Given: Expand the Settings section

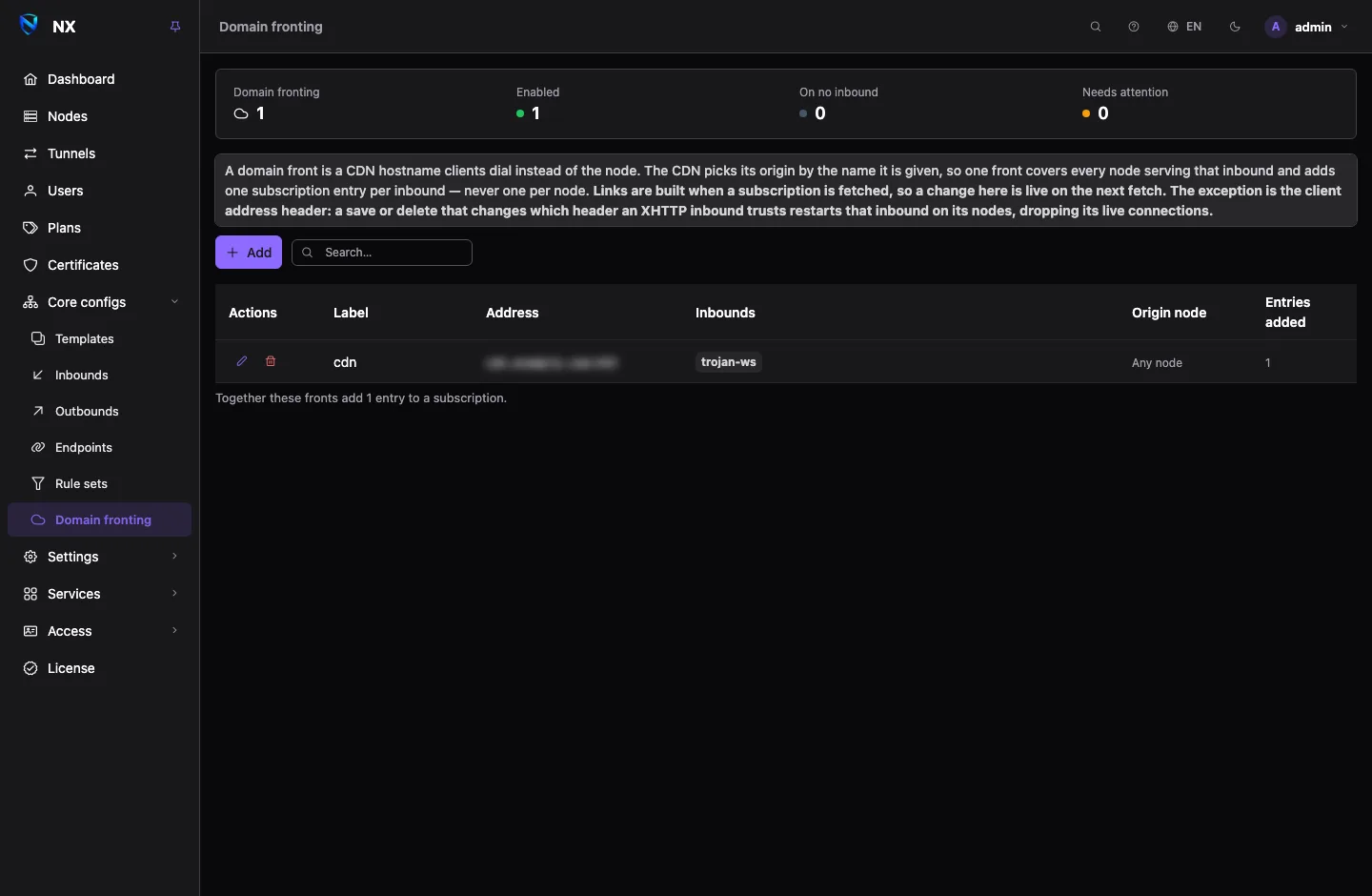Looking at the screenshot, I should tap(99, 557).
